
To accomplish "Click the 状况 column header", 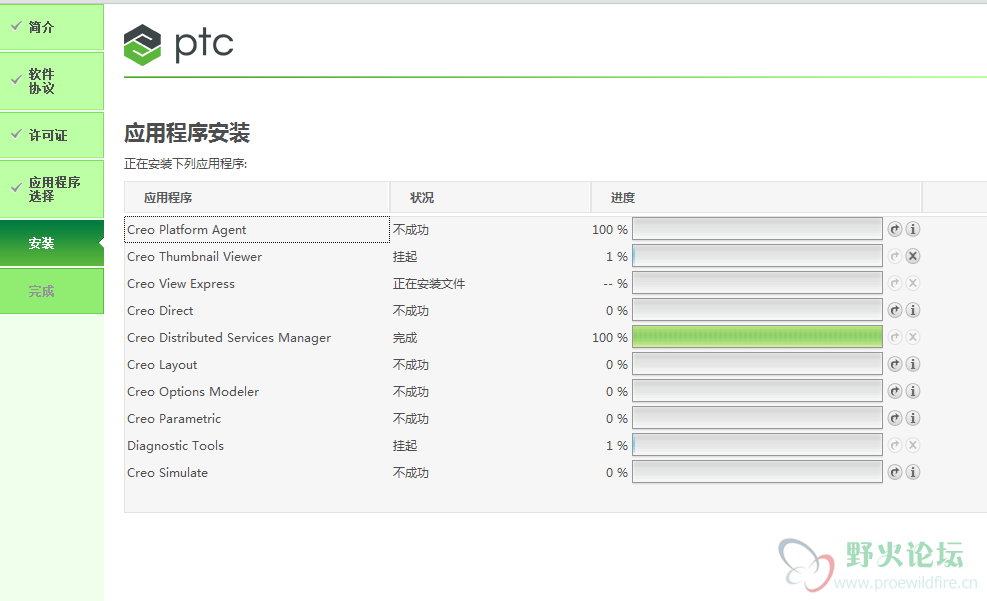I will point(491,198).
